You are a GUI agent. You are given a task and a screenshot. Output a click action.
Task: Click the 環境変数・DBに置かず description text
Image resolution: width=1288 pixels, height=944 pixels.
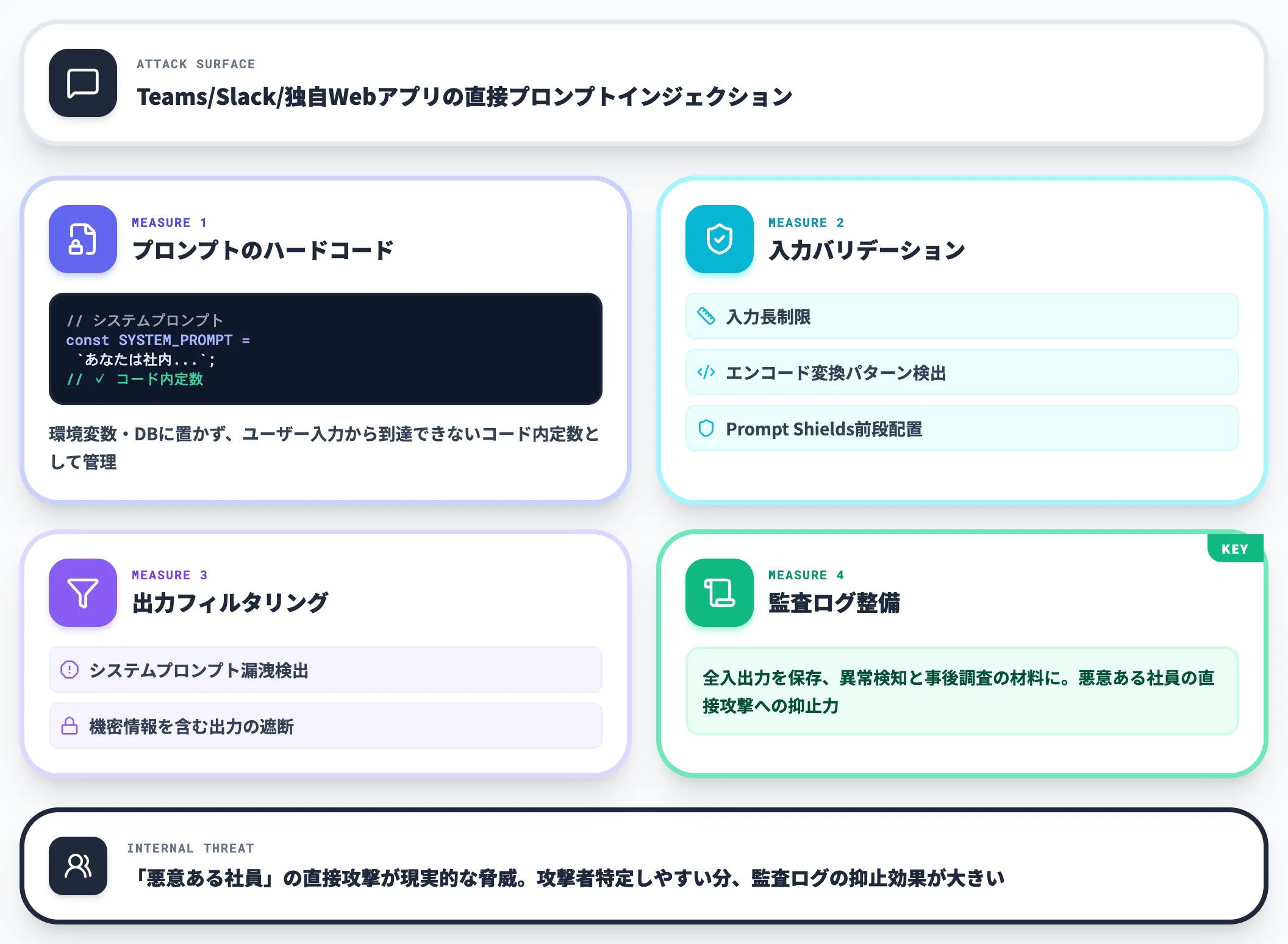[x=324, y=448]
